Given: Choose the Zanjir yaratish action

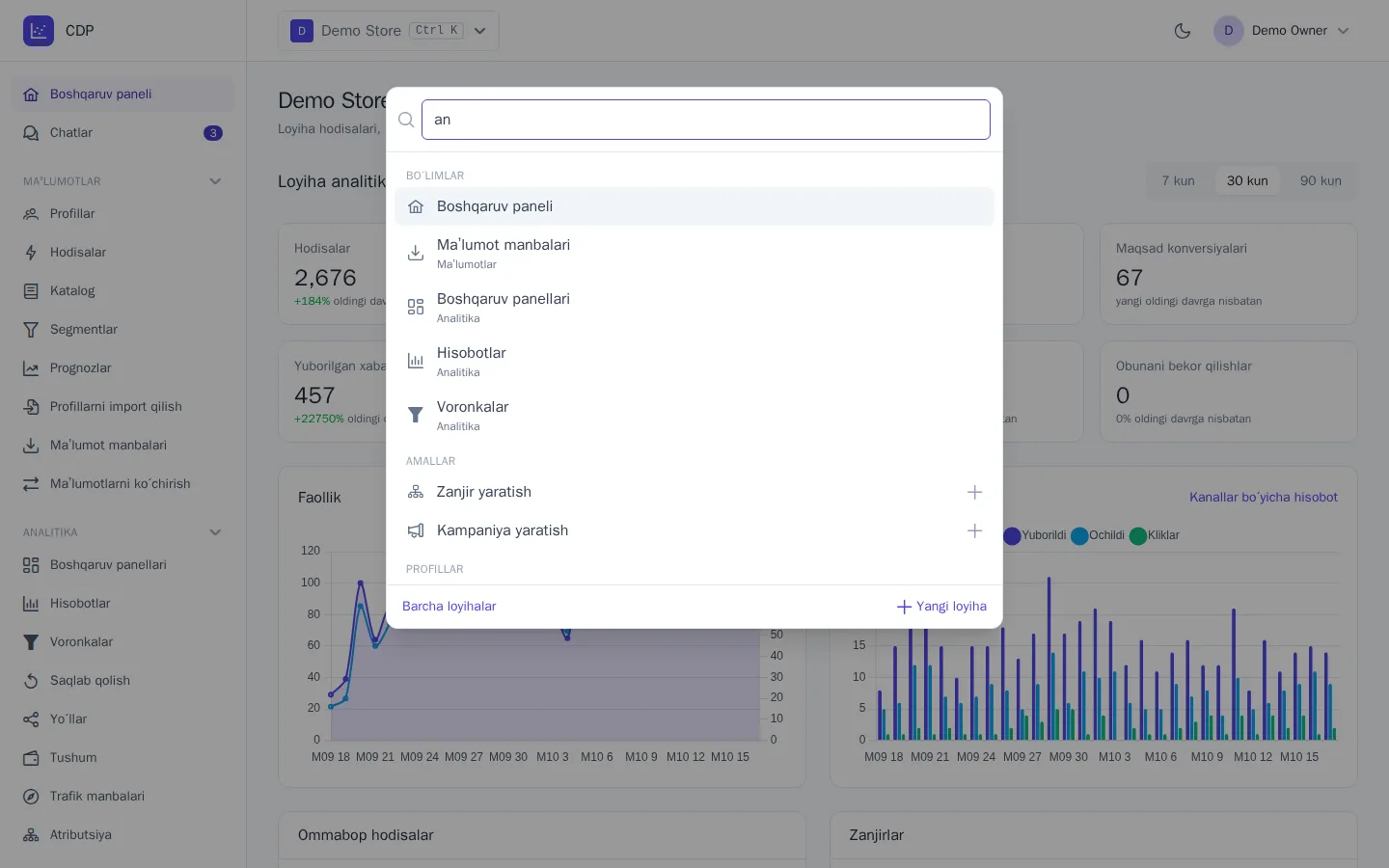Looking at the screenshot, I should tap(694, 492).
